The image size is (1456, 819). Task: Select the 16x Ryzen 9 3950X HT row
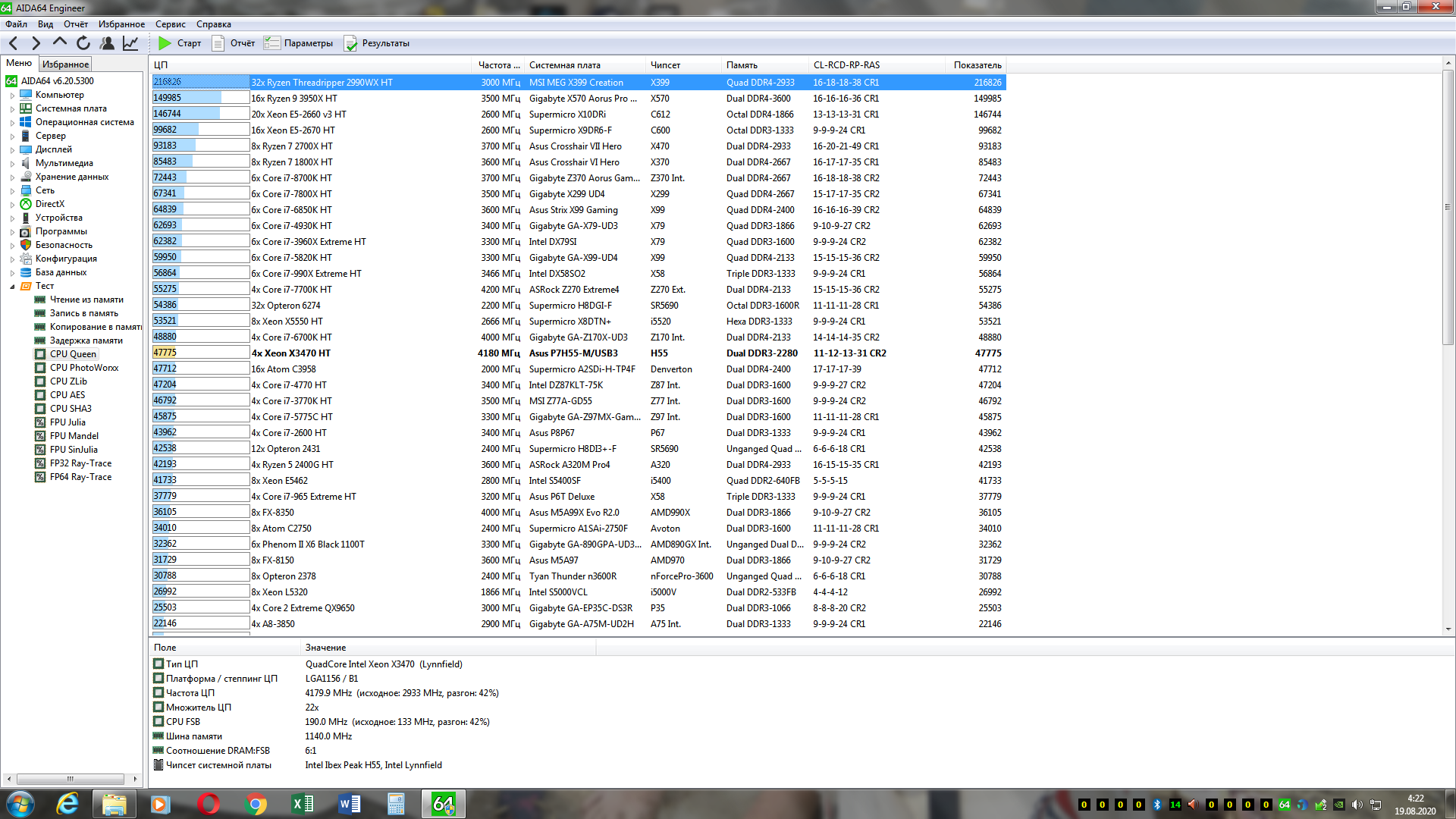pyautogui.click(x=579, y=99)
